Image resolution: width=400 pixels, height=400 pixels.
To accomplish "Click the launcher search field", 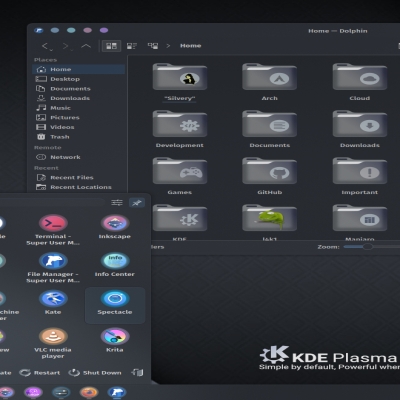I will (53, 203).
